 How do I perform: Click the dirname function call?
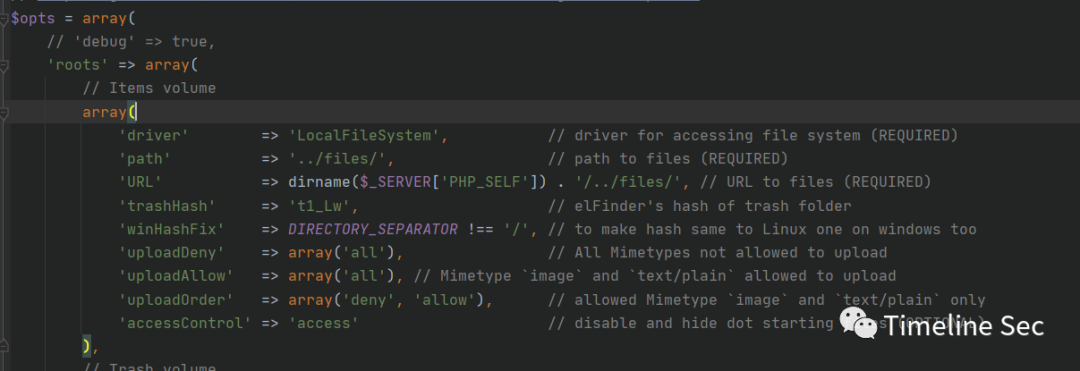(320, 182)
